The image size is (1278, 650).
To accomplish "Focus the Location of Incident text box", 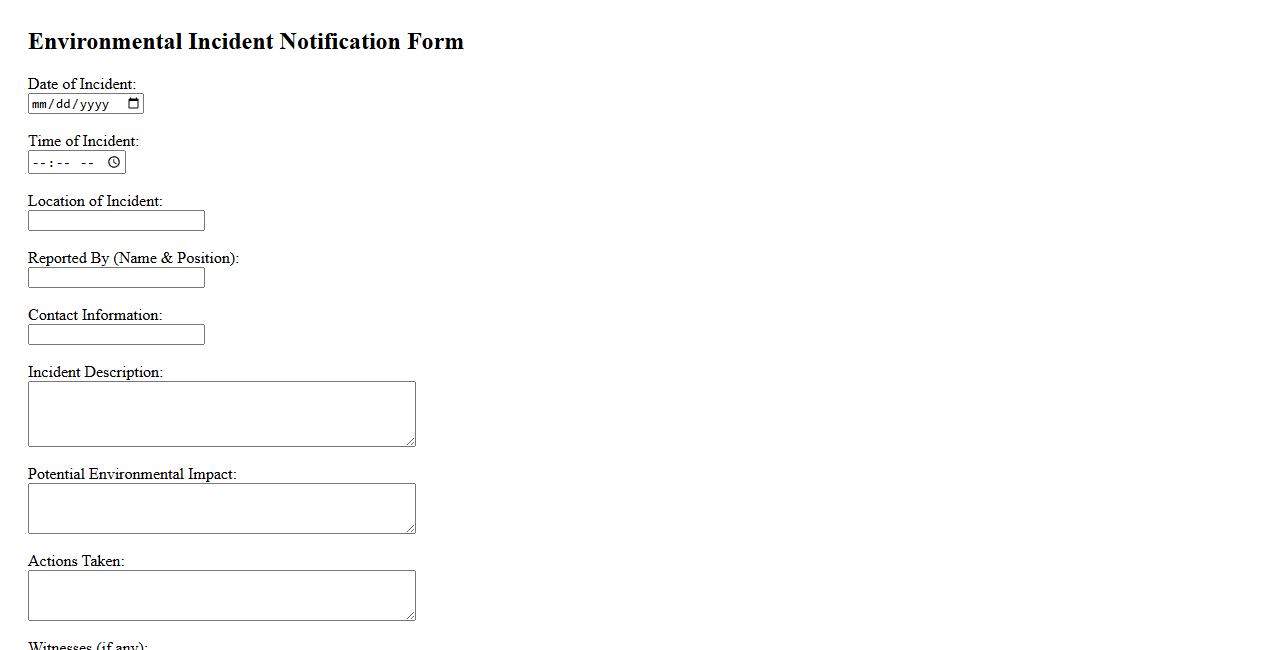I will coord(116,221).
